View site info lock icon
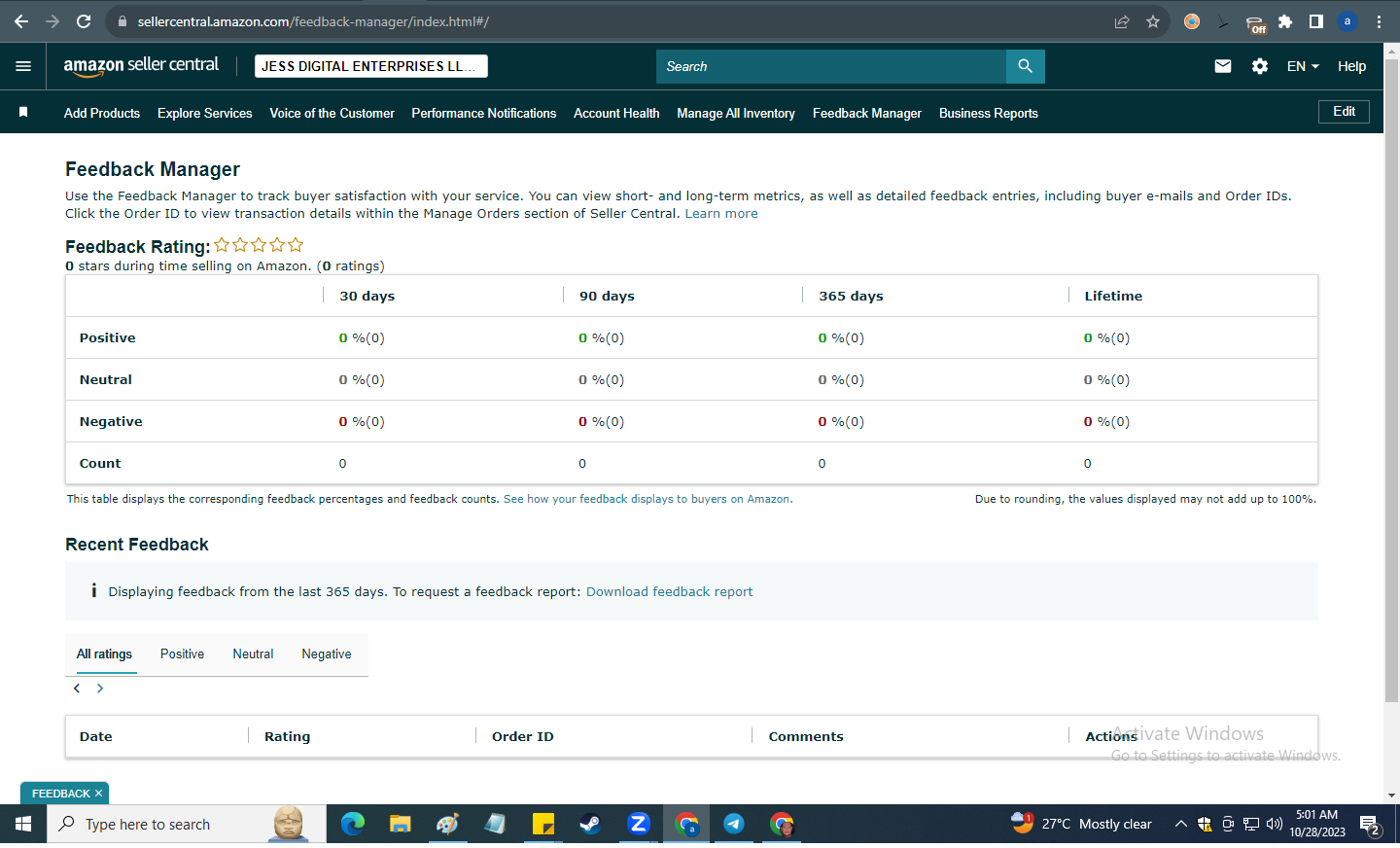1400x848 pixels. [122, 21]
